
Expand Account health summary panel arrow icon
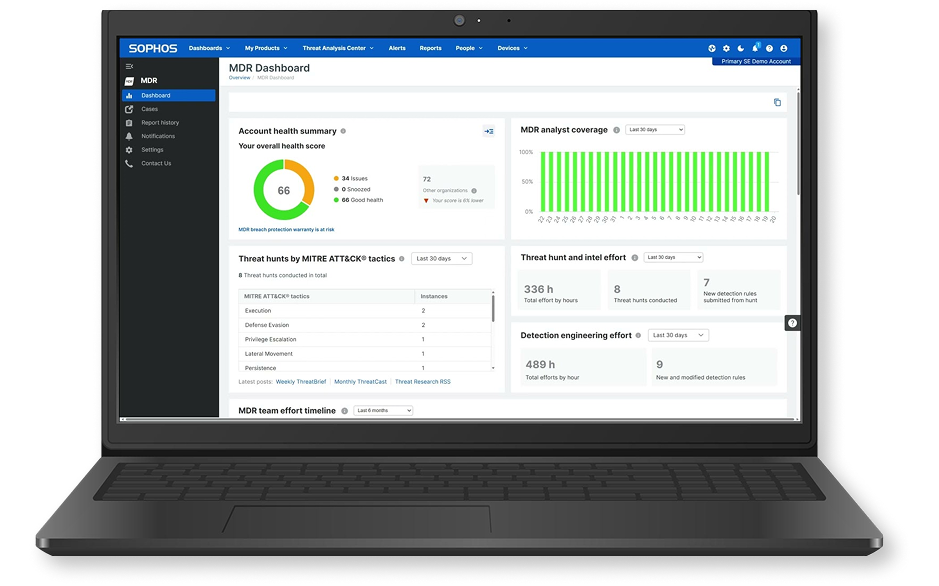(488, 131)
